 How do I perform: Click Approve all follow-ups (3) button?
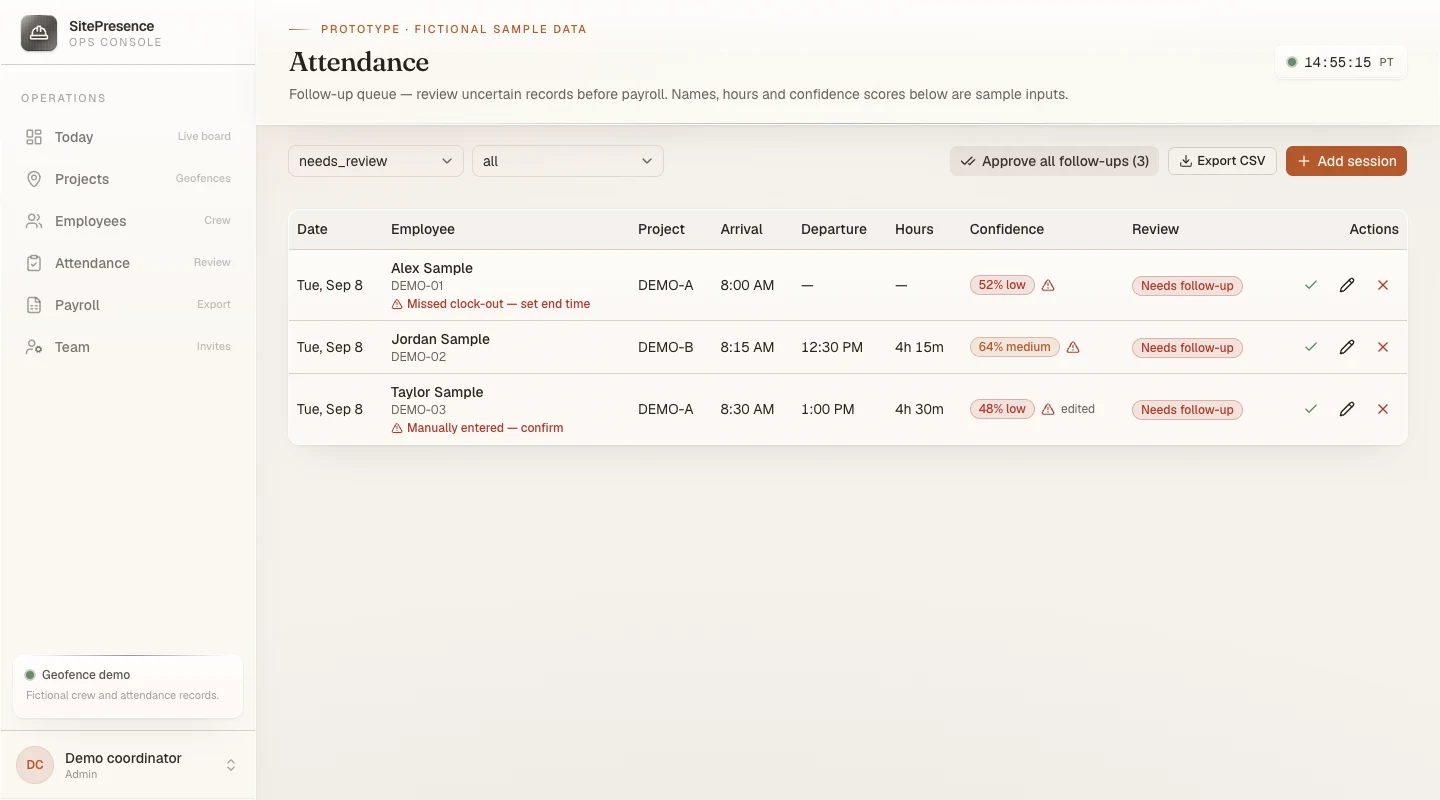point(1054,161)
